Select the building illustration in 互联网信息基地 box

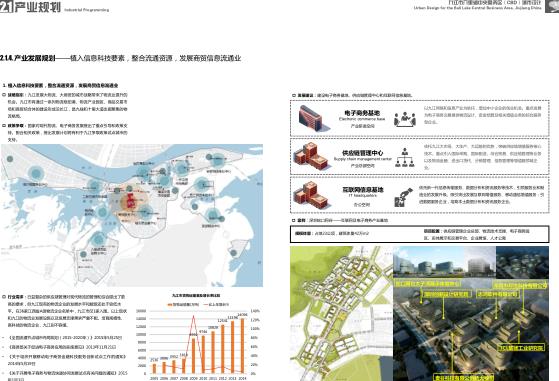click(x=311, y=195)
